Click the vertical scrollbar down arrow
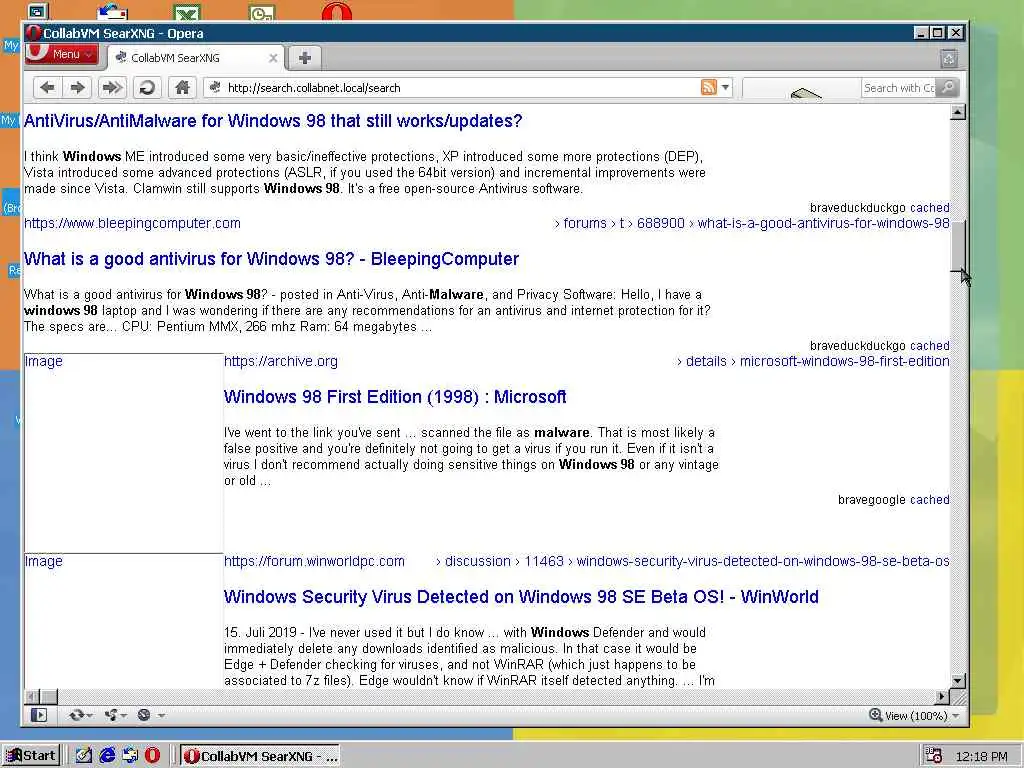The width and height of the screenshot is (1024, 768). [x=957, y=680]
